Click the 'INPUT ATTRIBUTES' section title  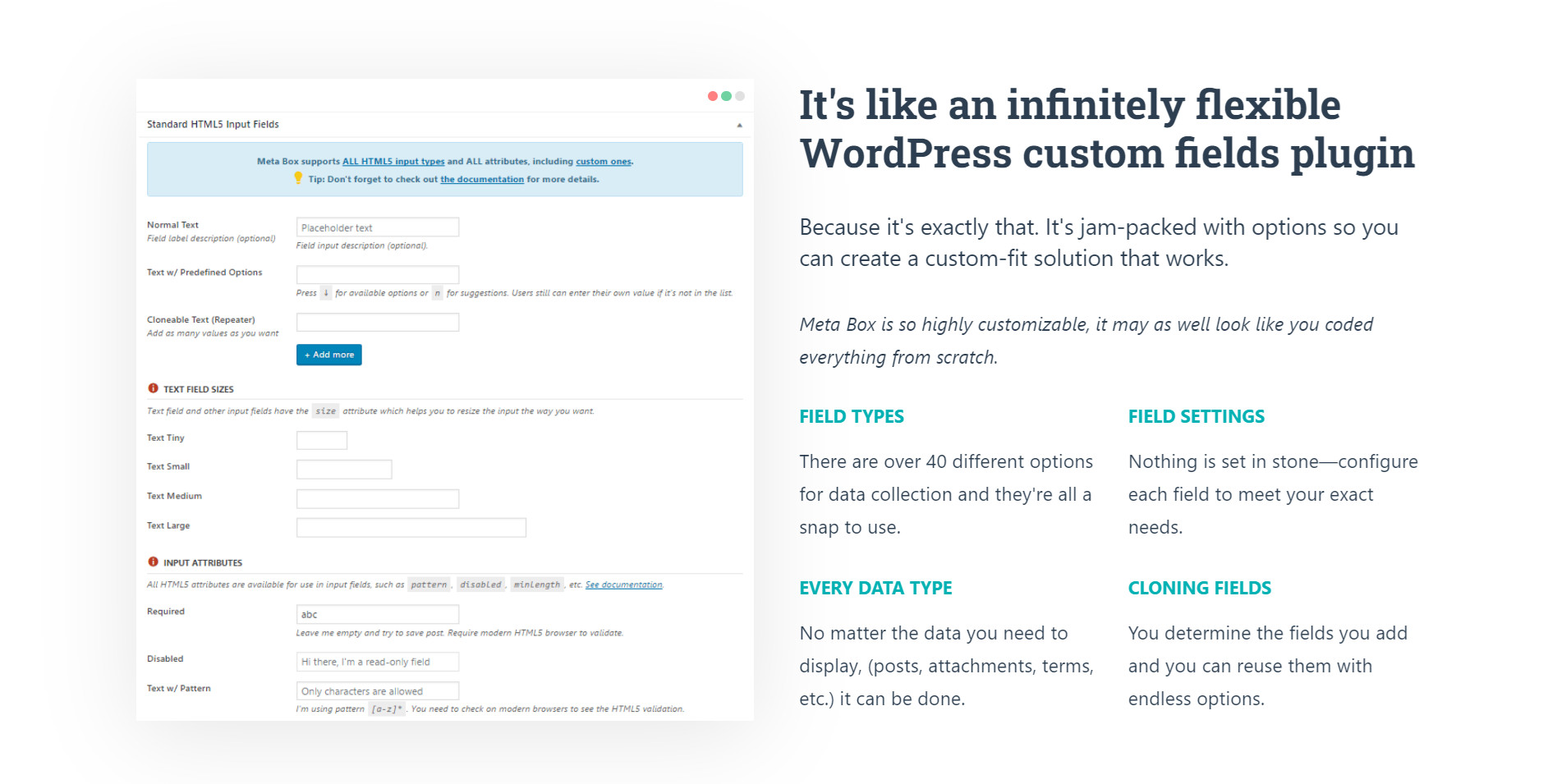point(203,563)
